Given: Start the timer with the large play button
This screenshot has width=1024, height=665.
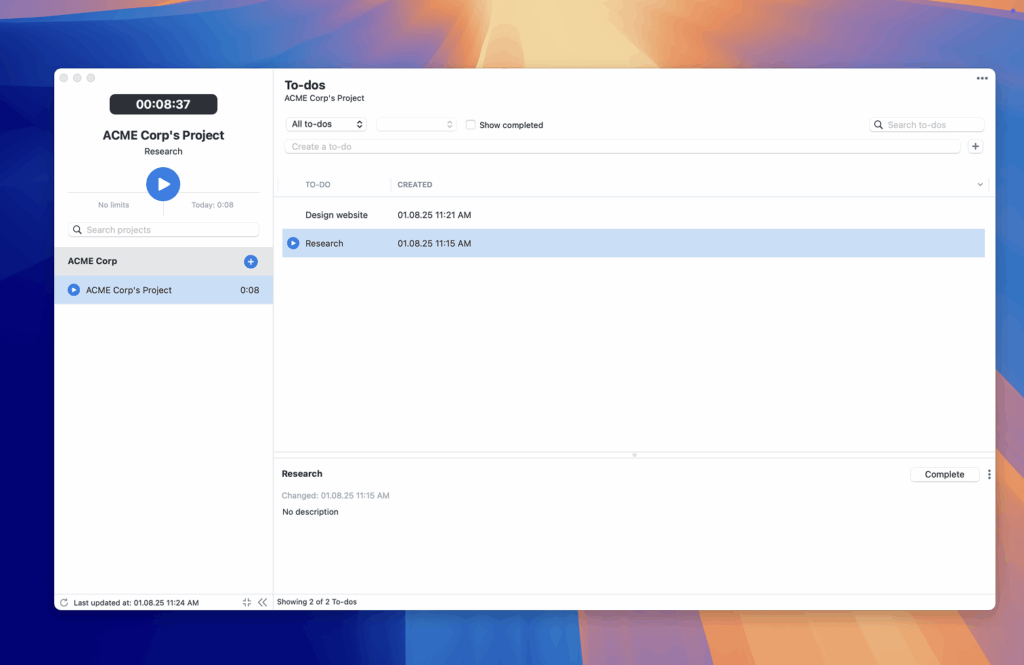Looking at the screenshot, I should click(163, 184).
